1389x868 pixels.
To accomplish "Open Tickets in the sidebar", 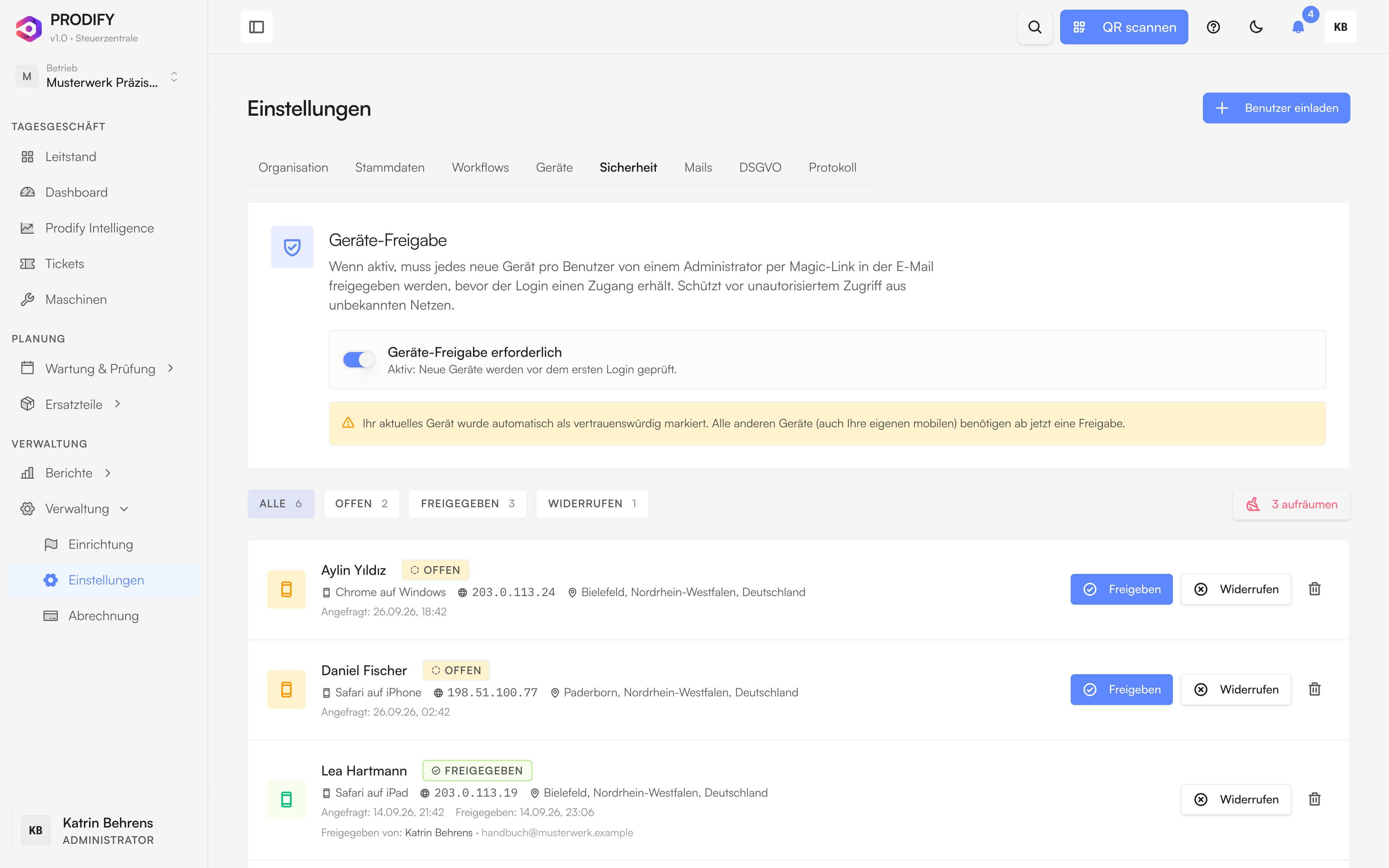I will pyautogui.click(x=103, y=264).
